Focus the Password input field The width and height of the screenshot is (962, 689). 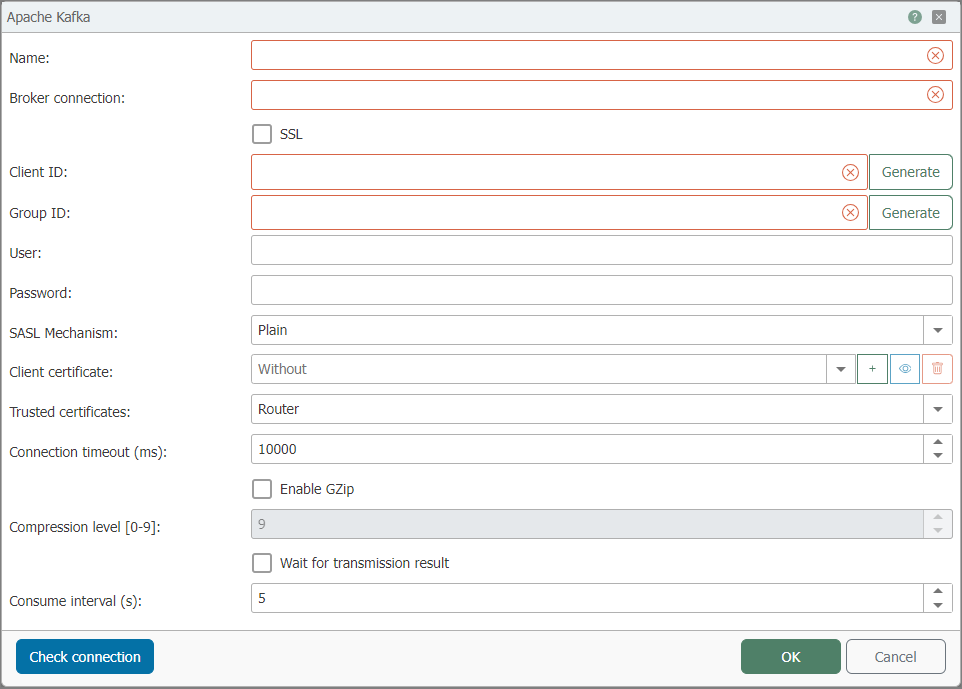click(601, 290)
